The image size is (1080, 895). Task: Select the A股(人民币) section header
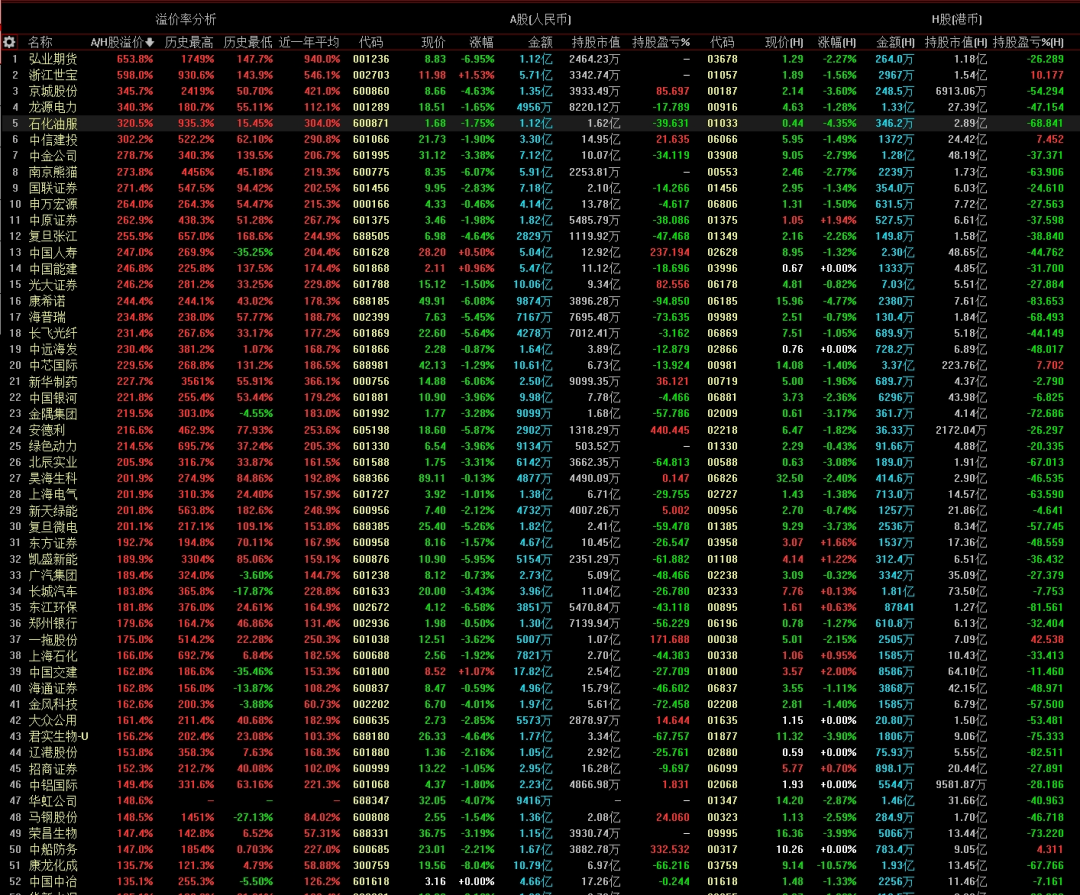[x=540, y=19]
